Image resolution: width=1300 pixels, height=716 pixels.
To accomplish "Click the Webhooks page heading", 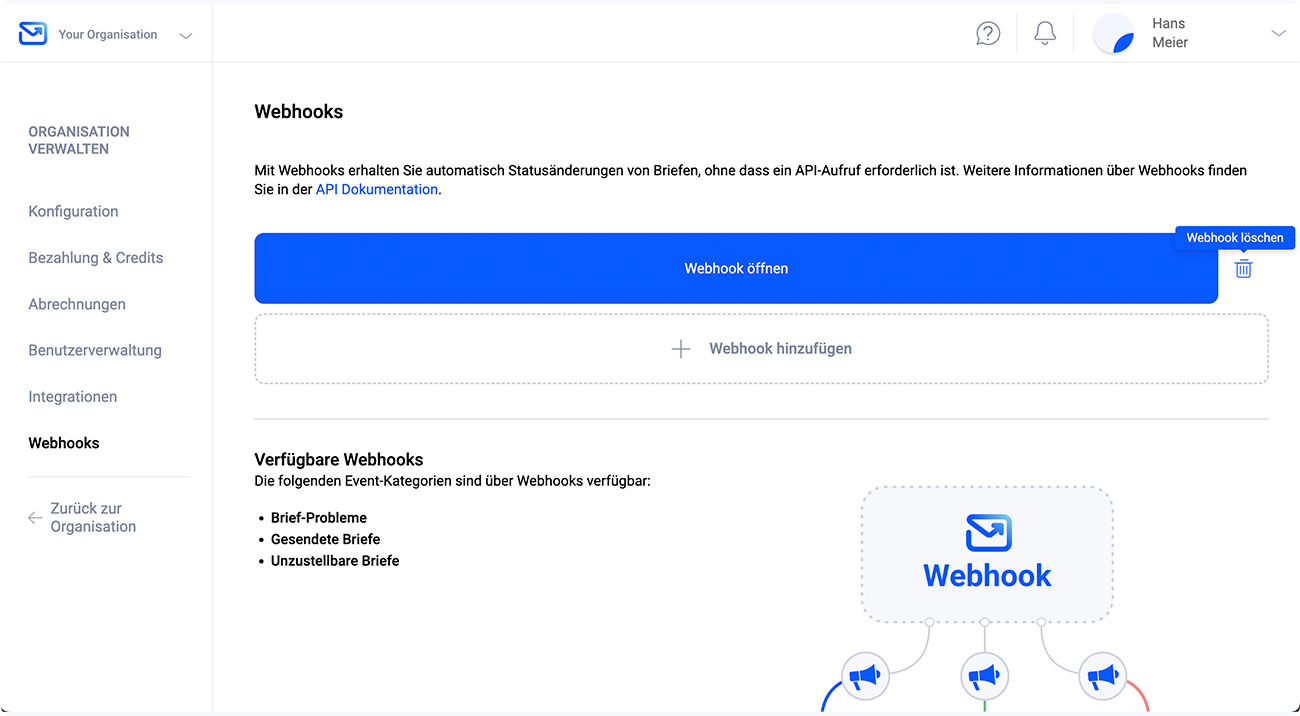I will click(x=299, y=112).
